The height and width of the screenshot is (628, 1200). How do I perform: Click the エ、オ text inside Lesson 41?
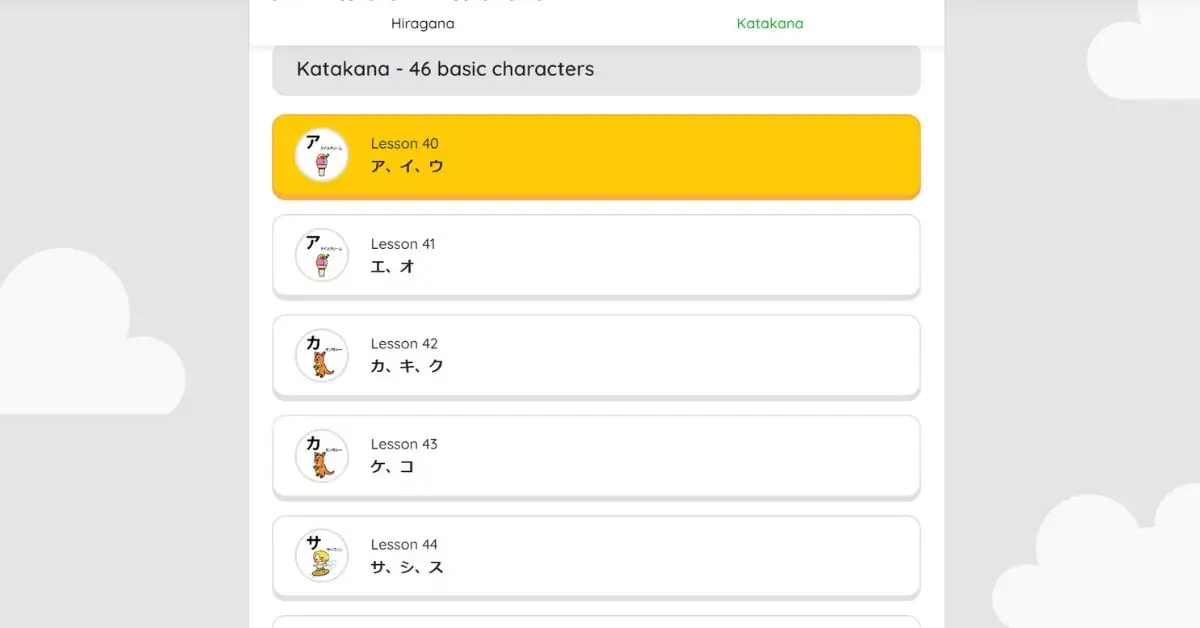pyautogui.click(x=391, y=267)
